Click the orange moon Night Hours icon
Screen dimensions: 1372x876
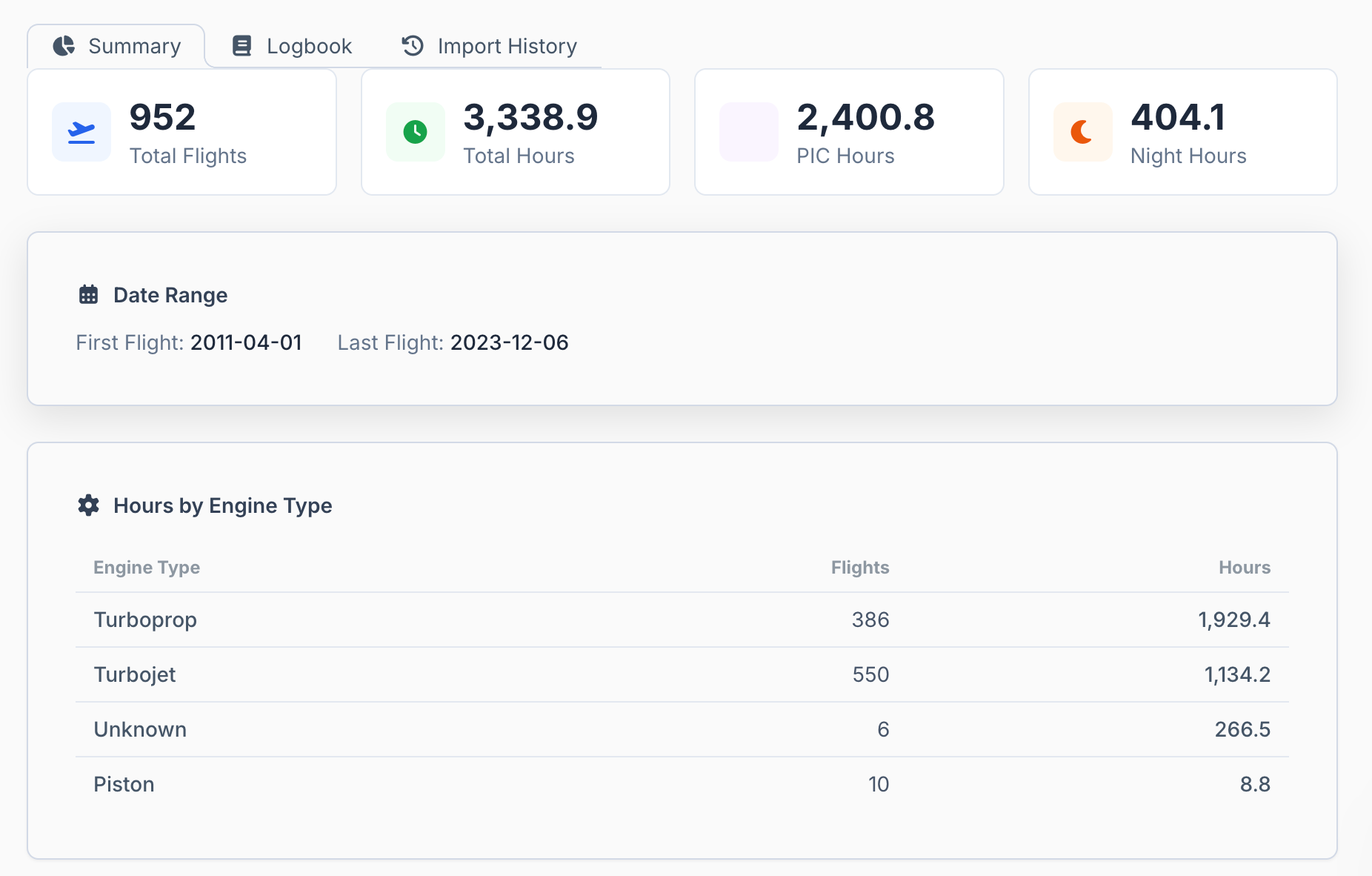click(1082, 132)
